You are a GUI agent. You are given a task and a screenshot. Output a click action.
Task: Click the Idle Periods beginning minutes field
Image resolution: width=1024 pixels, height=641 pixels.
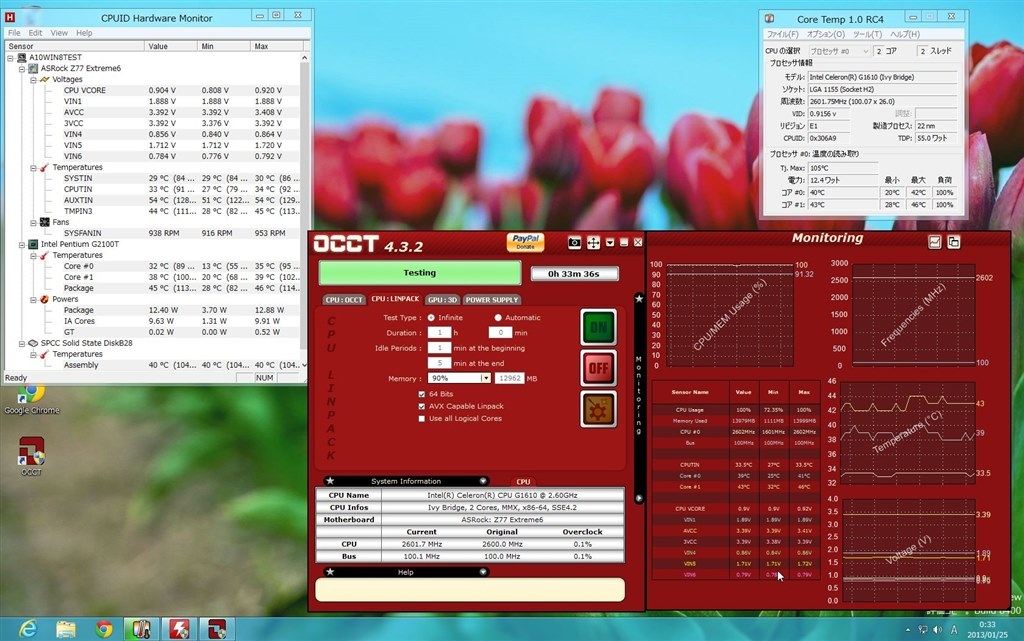(x=440, y=348)
